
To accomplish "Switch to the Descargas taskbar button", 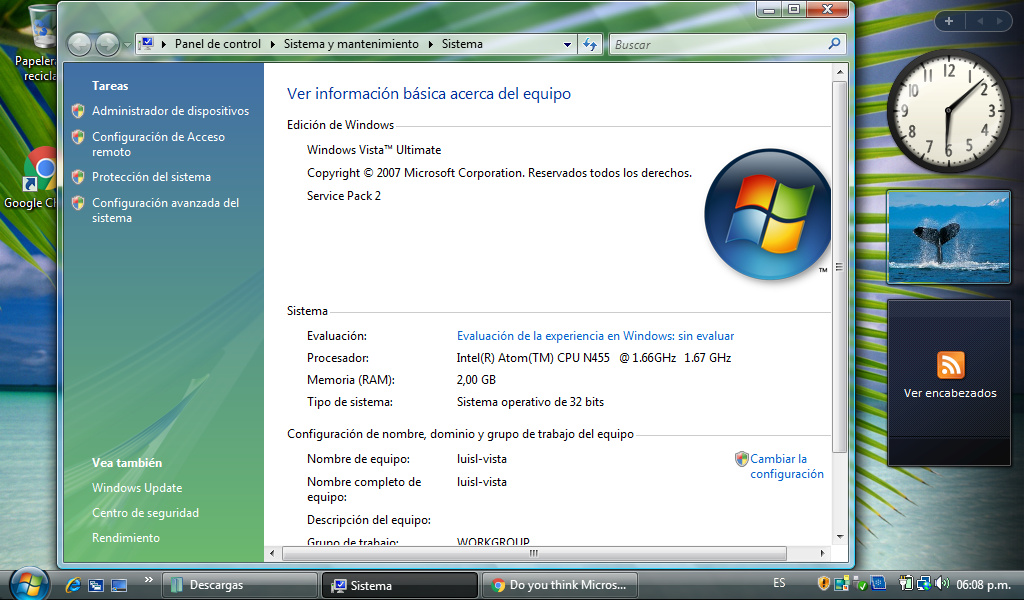I will [239, 585].
